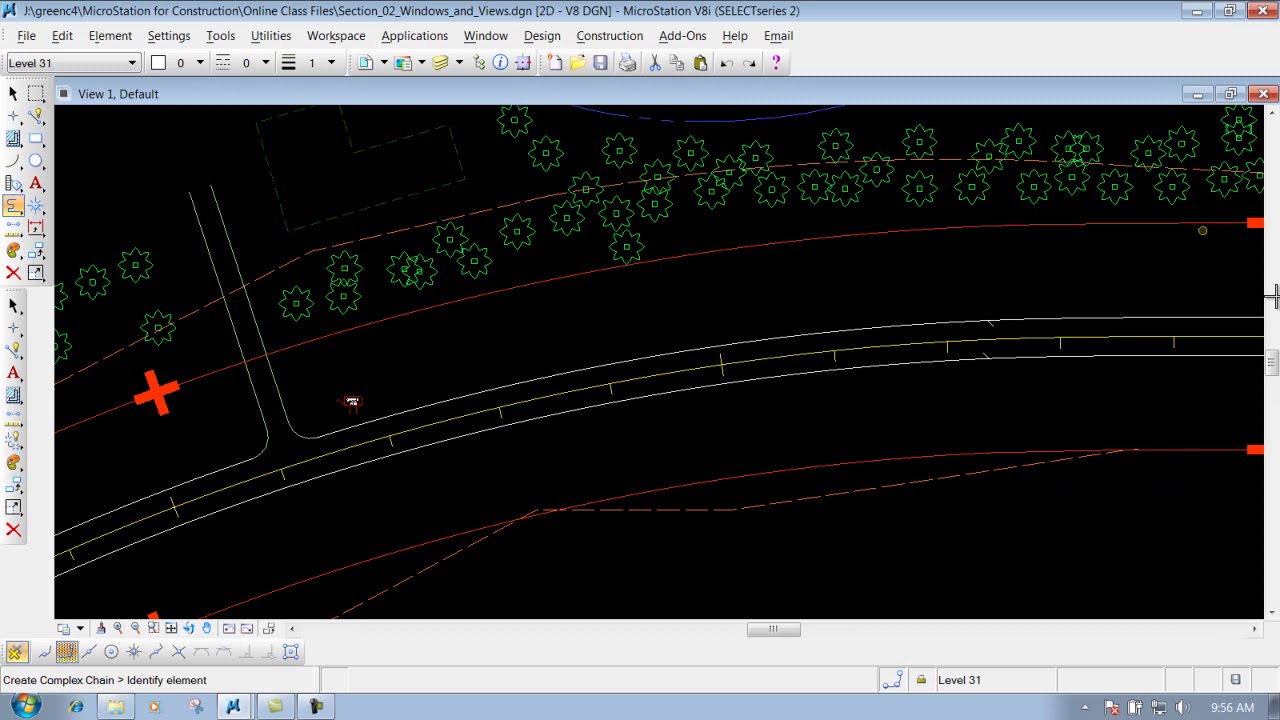Click the Save Design disk icon
This screenshot has width=1280, height=720.
[x=600, y=63]
